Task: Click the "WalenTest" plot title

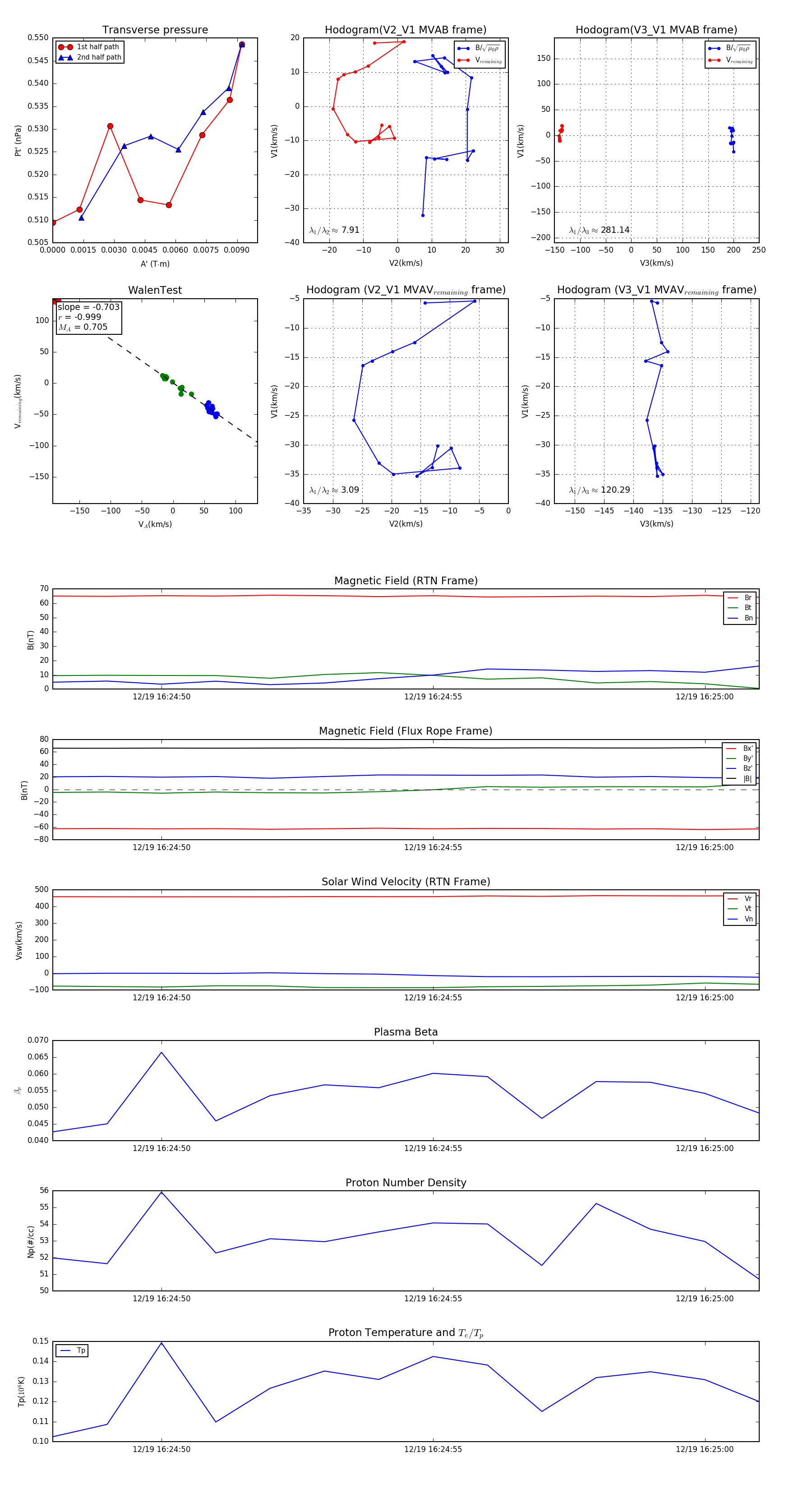Action: tap(155, 290)
